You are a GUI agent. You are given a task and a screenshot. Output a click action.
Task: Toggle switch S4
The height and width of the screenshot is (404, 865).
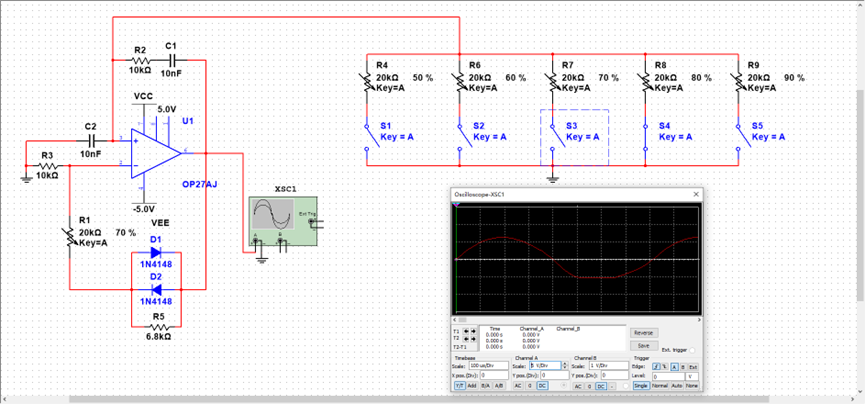click(x=644, y=136)
